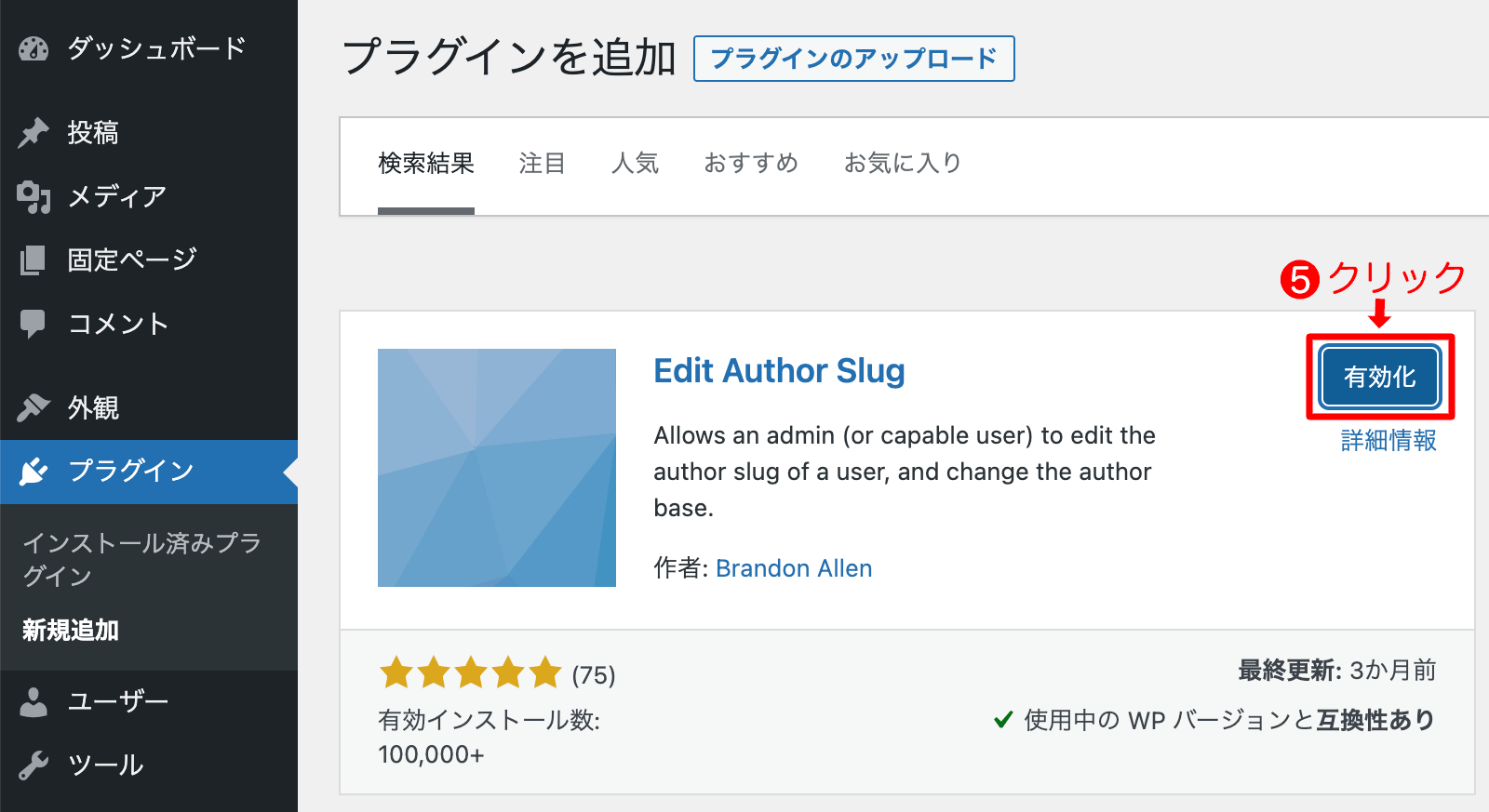Click the WP version compatibility text
Image resolution: width=1489 pixels, height=812 pixels.
click(x=1229, y=720)
